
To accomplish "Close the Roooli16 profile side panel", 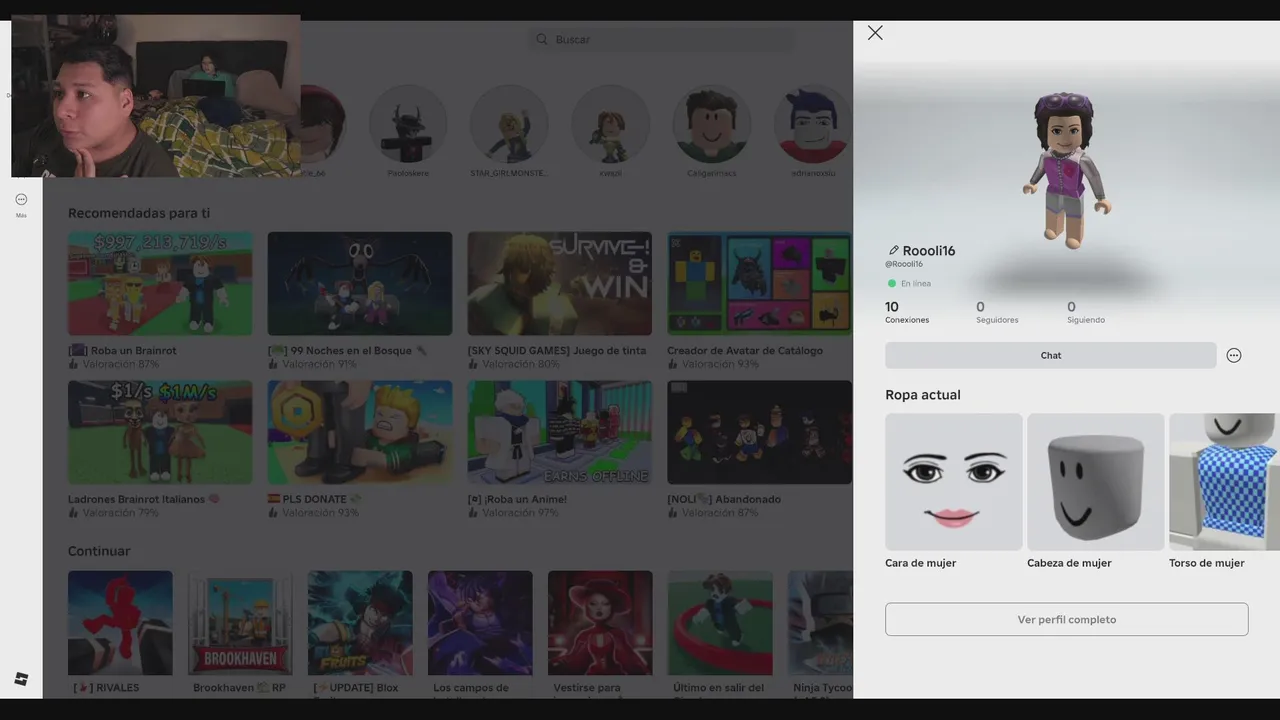I will (x=875, y=33).
